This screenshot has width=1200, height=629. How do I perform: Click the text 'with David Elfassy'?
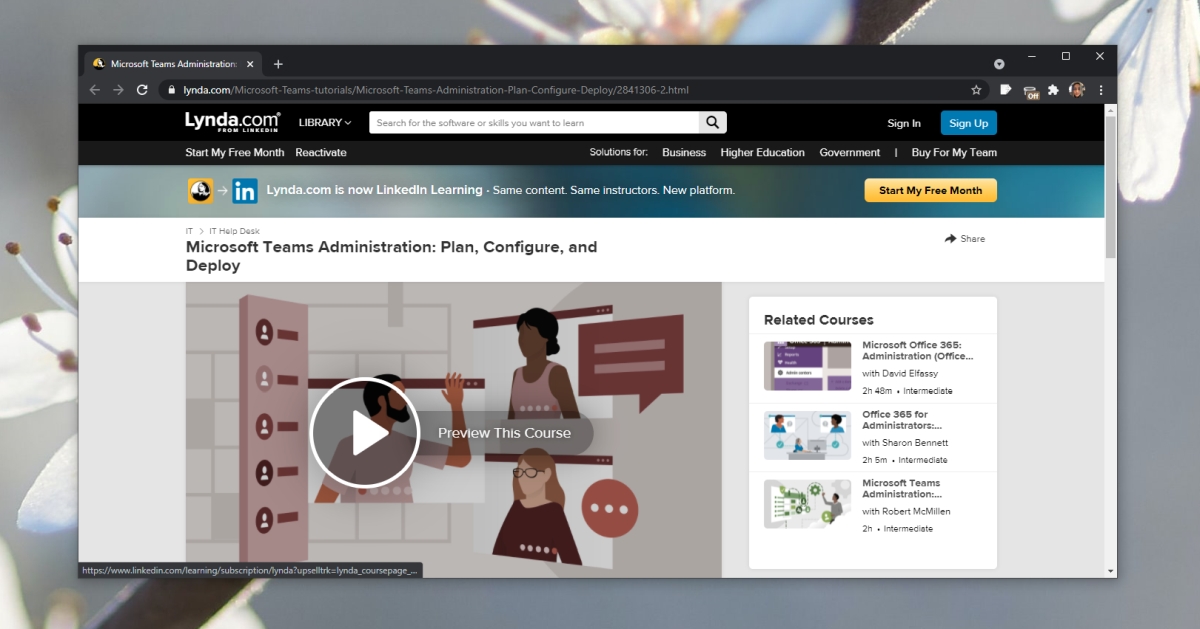900,374
